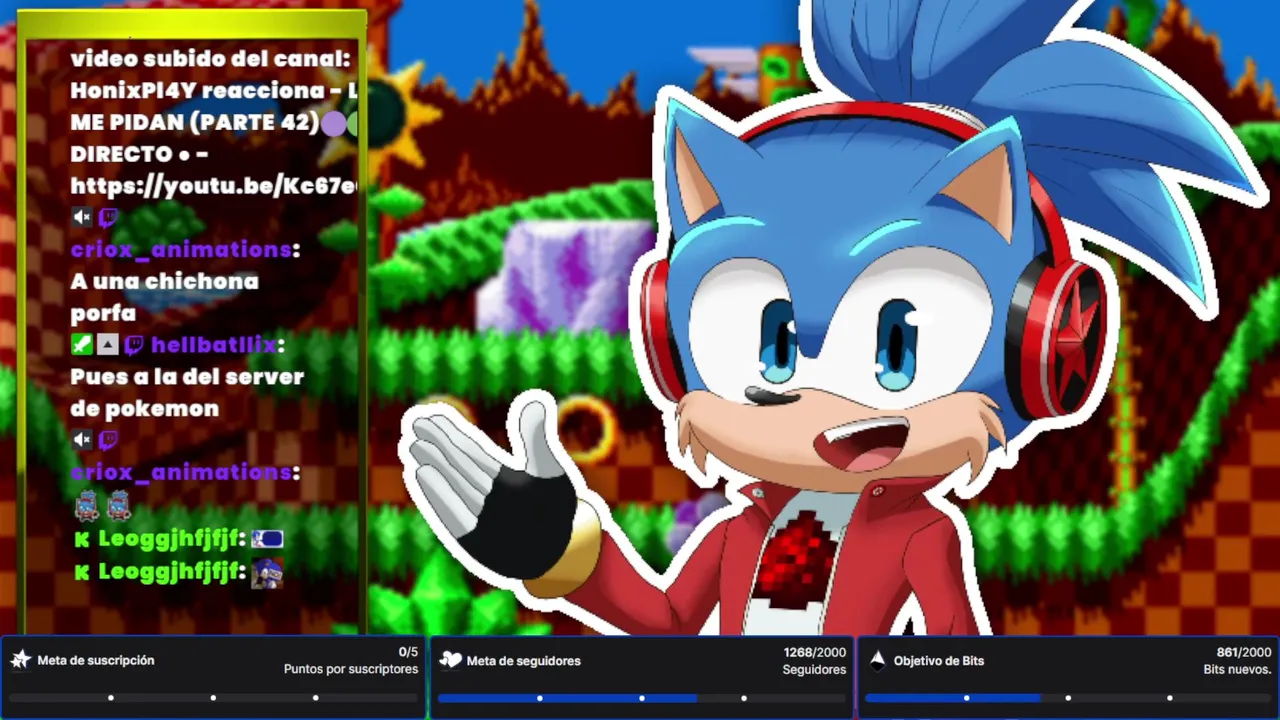Click the 'Bits nuevos.' caption
1280x720 pixels.
(1237, 669)
